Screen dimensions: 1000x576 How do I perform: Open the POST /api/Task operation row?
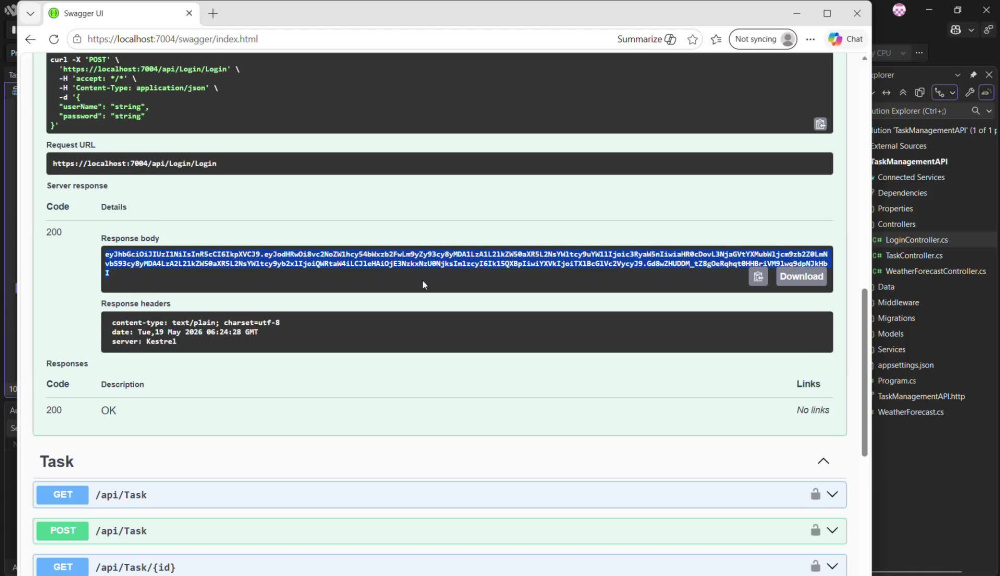click(x=439, y=530)
